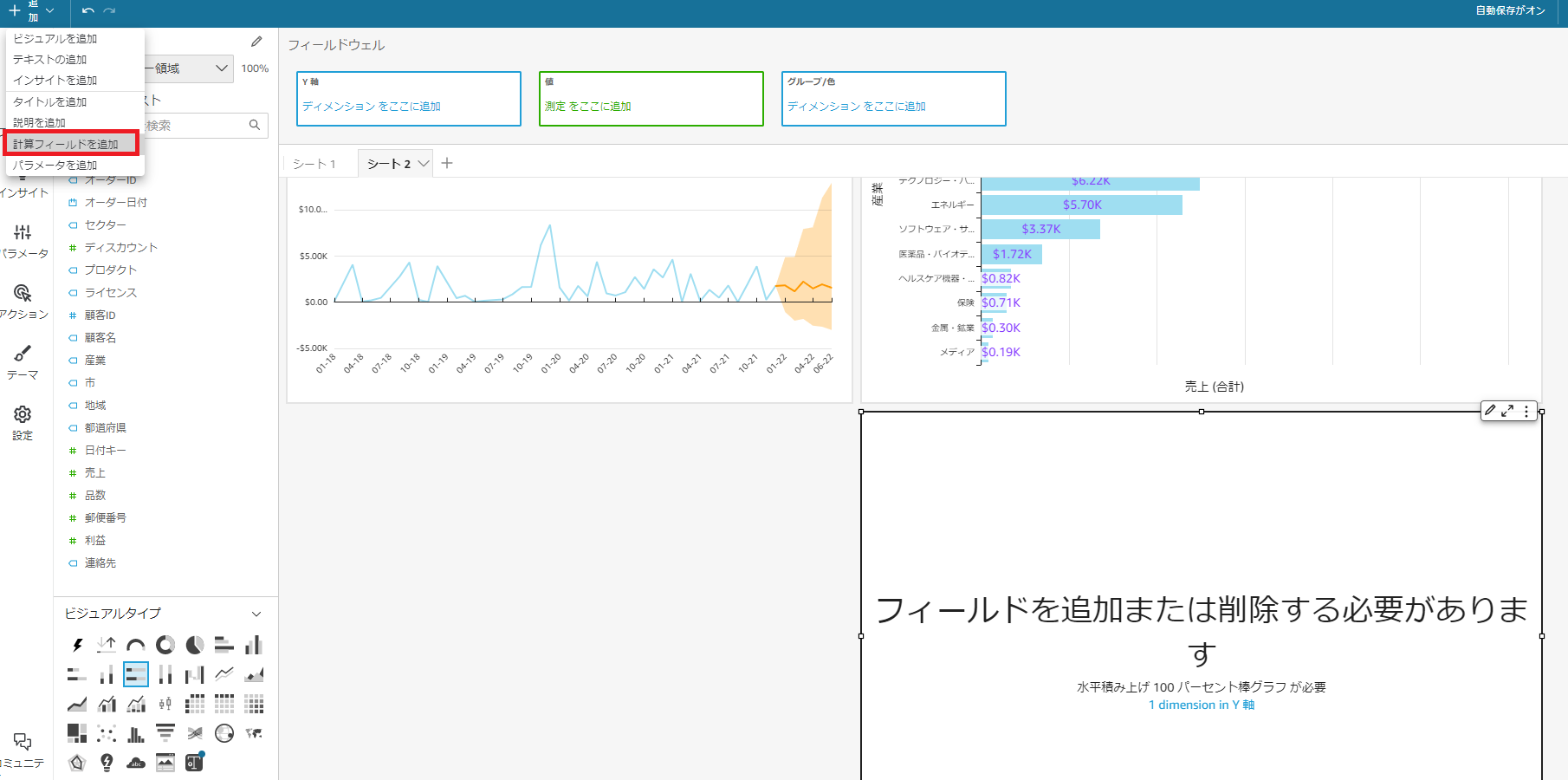Switch to the シート 1 tab

(x=314, y=163)
